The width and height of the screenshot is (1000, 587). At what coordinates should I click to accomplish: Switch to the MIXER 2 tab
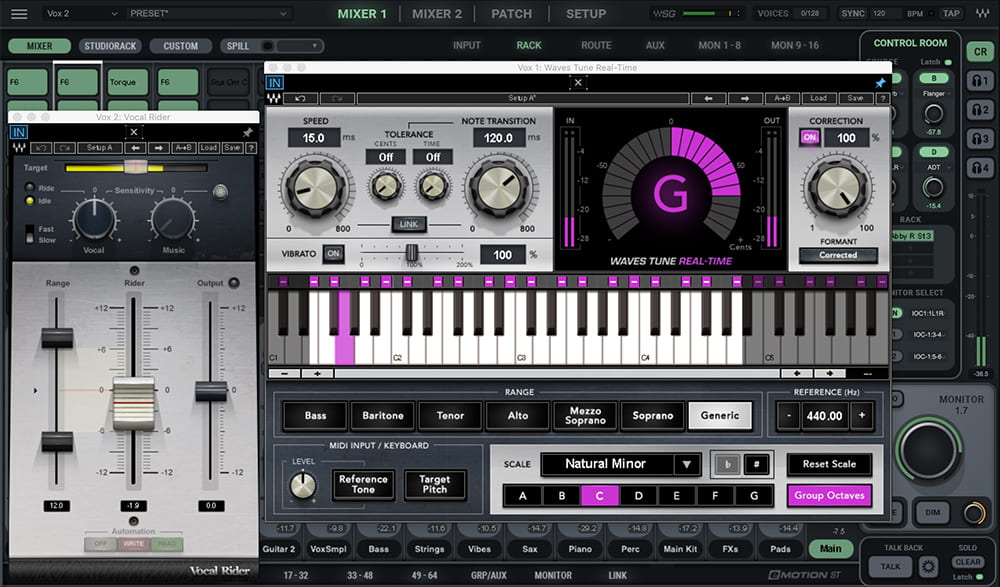(435, 13)
